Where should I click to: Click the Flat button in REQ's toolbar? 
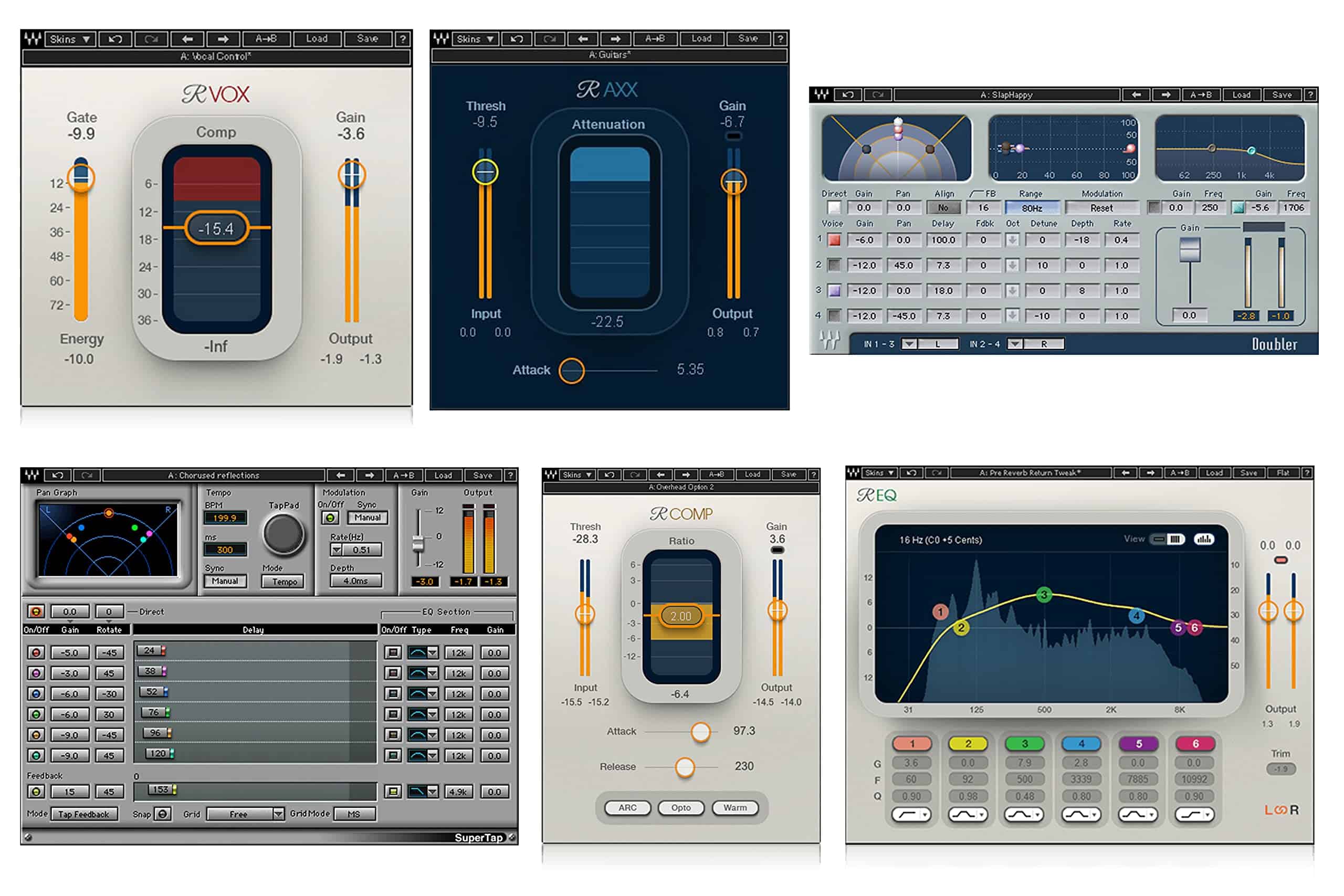click(x=1284, y=473)
